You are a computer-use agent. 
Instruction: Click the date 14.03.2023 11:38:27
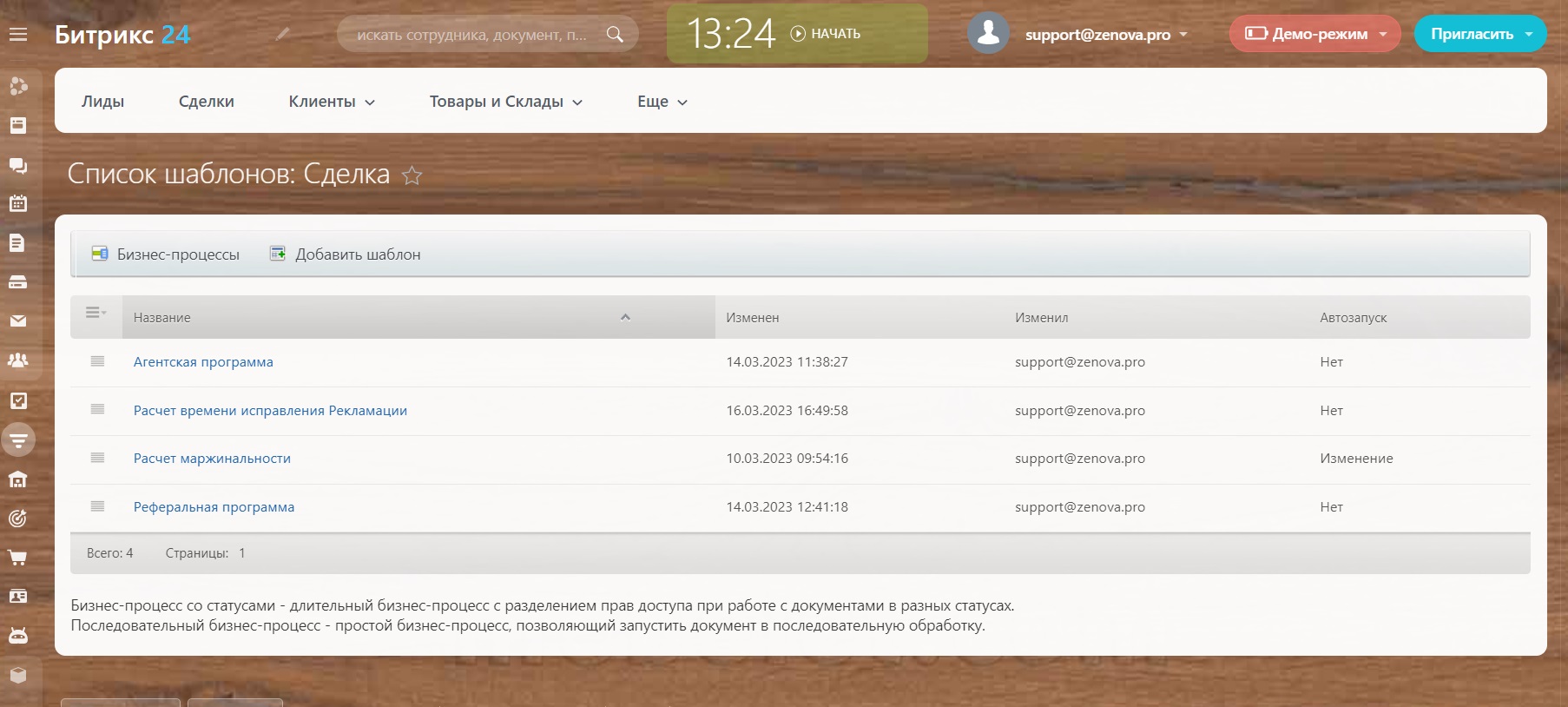787,362
